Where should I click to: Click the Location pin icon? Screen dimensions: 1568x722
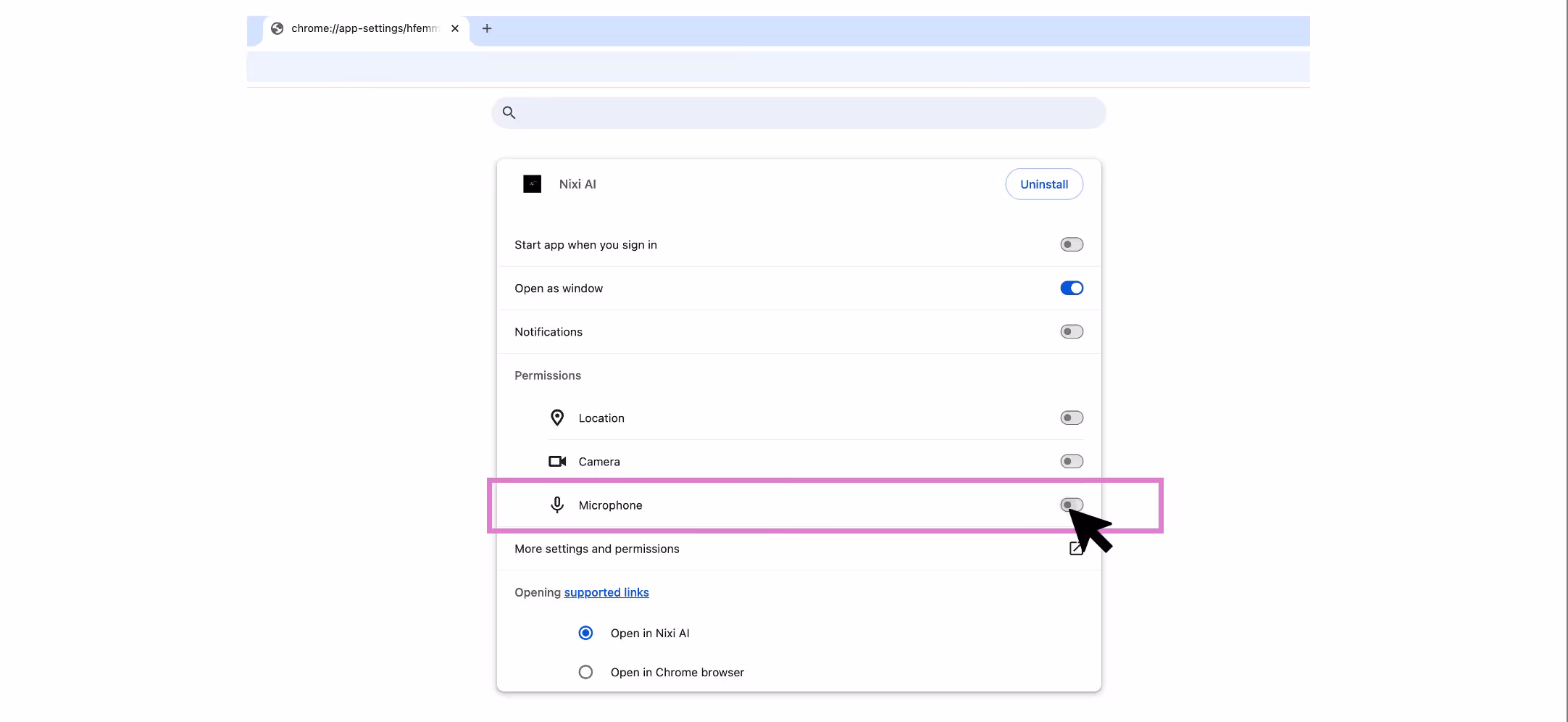point(556,418)
